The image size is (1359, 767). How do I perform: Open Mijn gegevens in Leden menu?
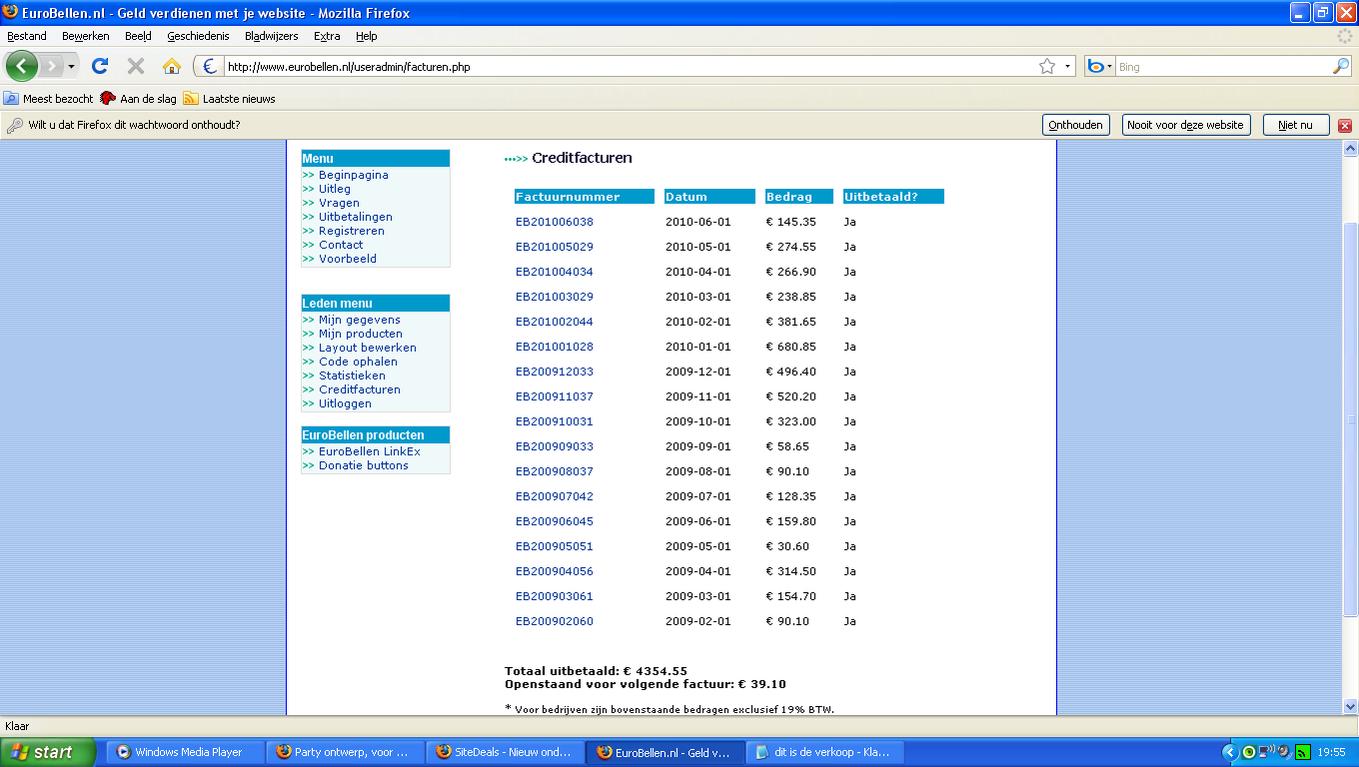pyautogui.click(x=359, y=320)
